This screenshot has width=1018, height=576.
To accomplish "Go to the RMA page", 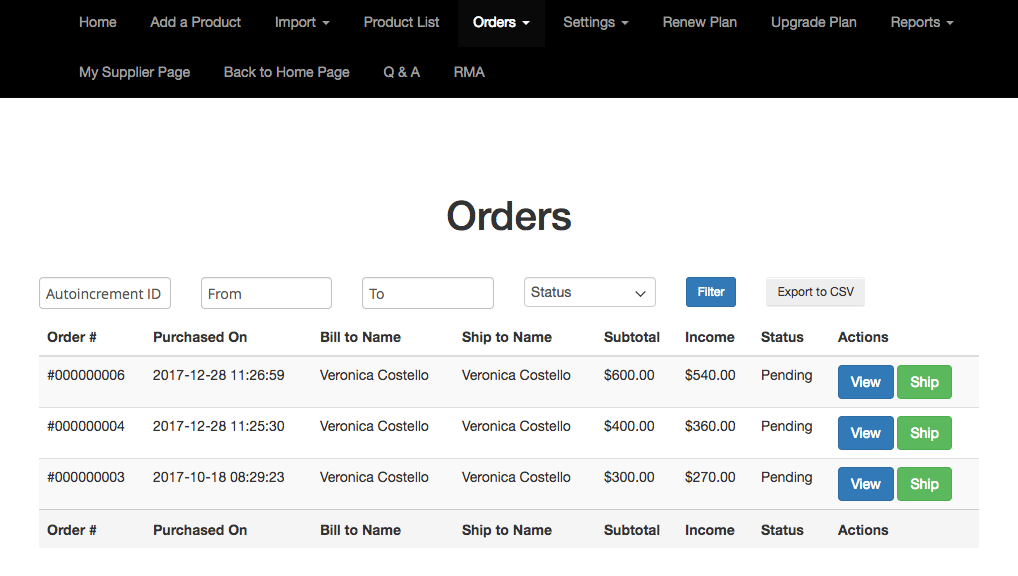I will point(469,72).
